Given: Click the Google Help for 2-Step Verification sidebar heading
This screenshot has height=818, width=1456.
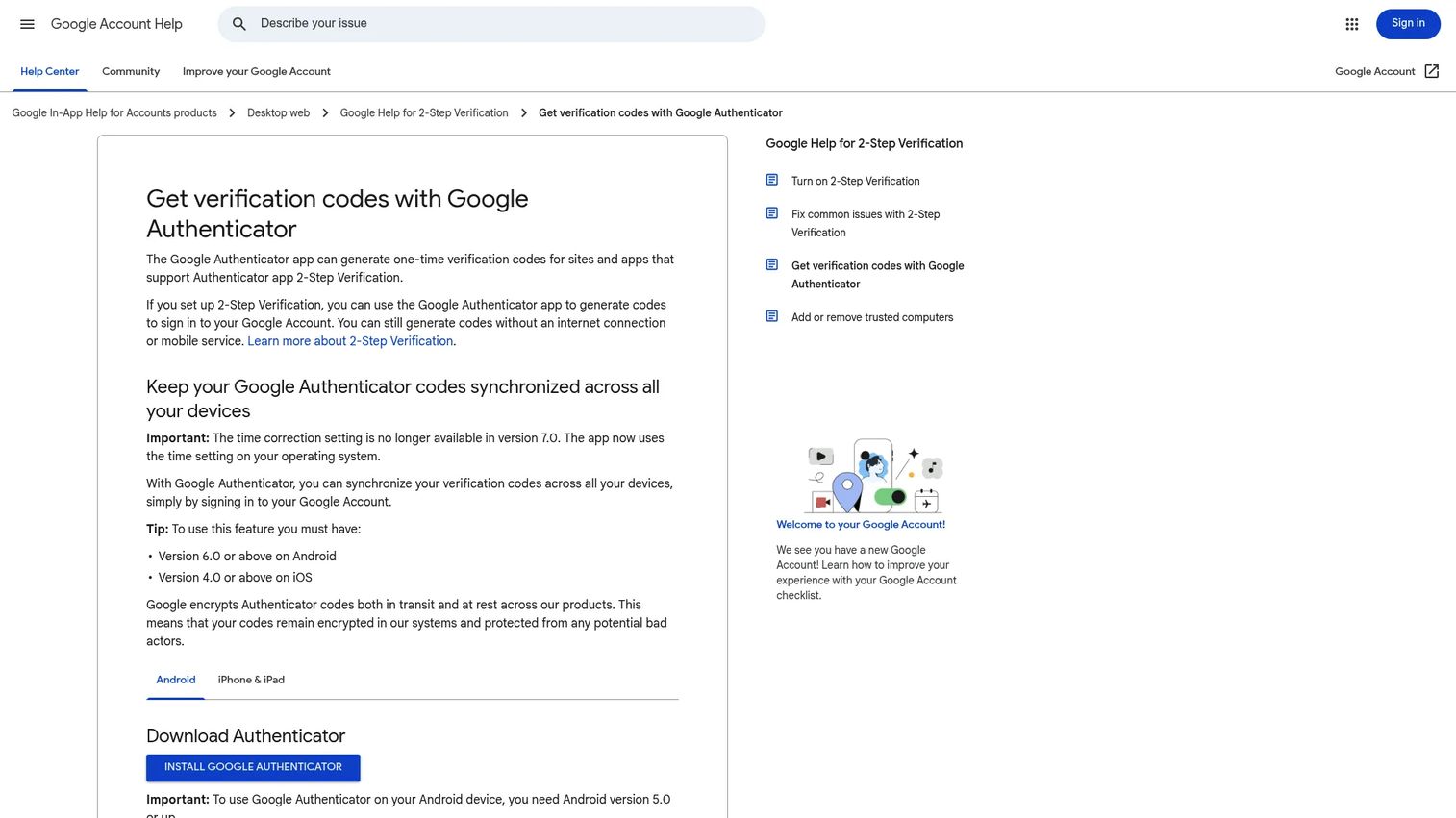Looking at the screenshot, I should click(x=864, y=143).
